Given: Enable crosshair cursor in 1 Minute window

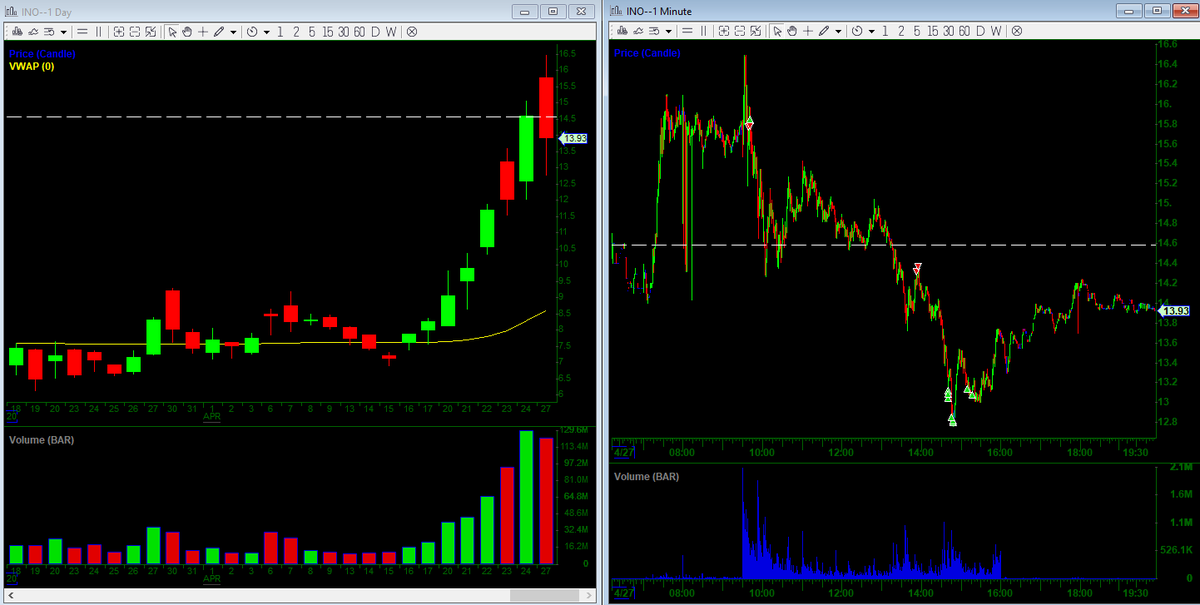Looking at the screenshot, I should [808, 31].
